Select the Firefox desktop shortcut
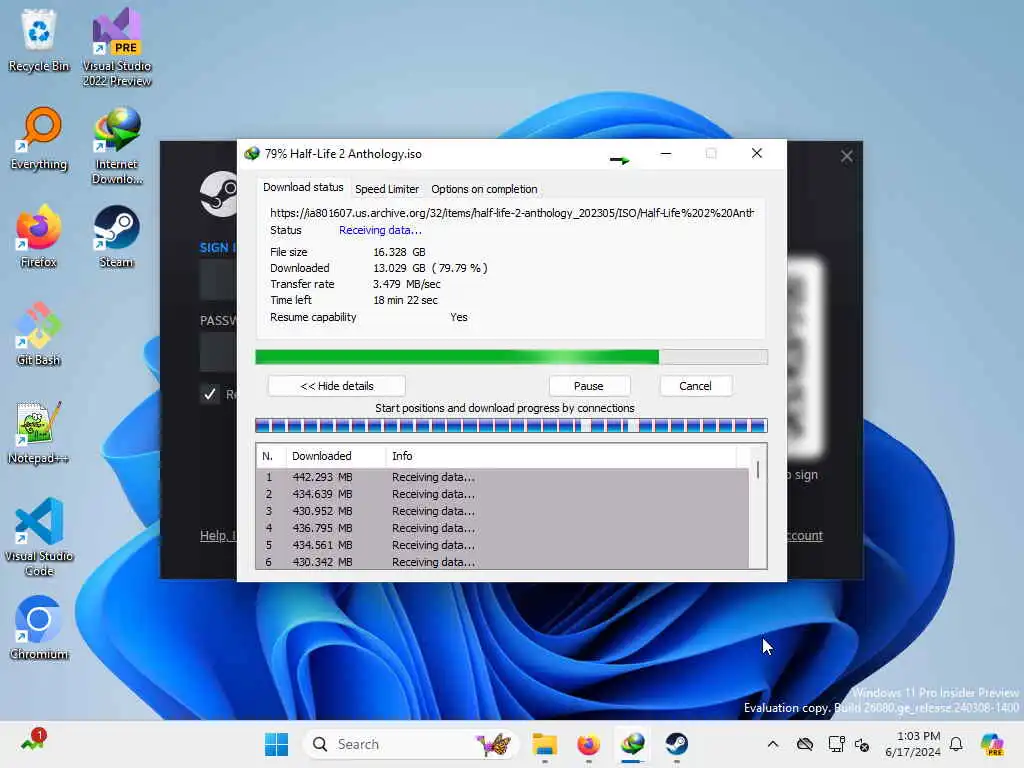The width and height of the screenshot is (1024, 768). click(x=39, y=236)
